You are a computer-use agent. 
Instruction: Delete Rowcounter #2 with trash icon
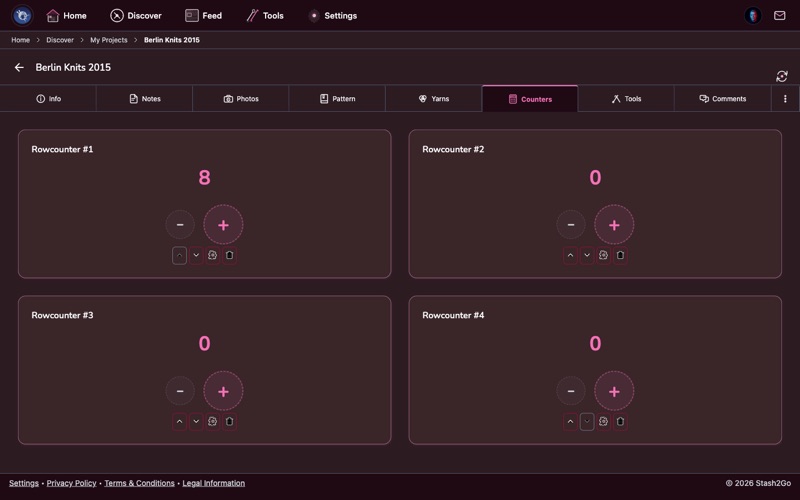pyautogui.click(x=620, y=255)
